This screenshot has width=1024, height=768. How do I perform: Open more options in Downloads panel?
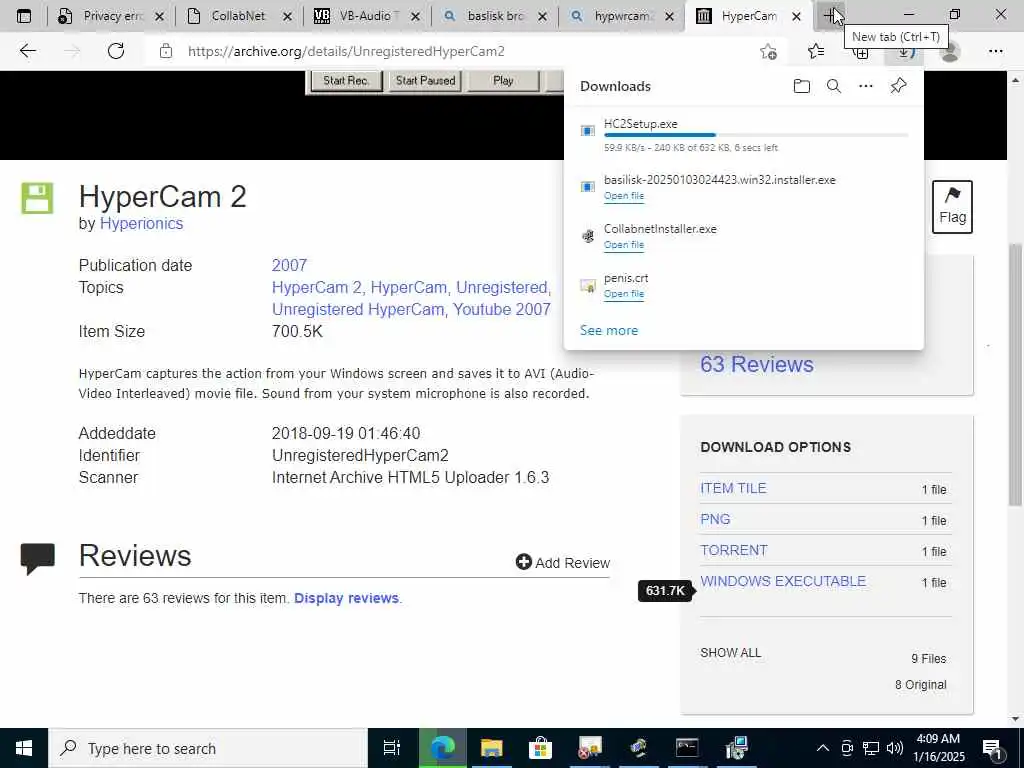(866, 86)
